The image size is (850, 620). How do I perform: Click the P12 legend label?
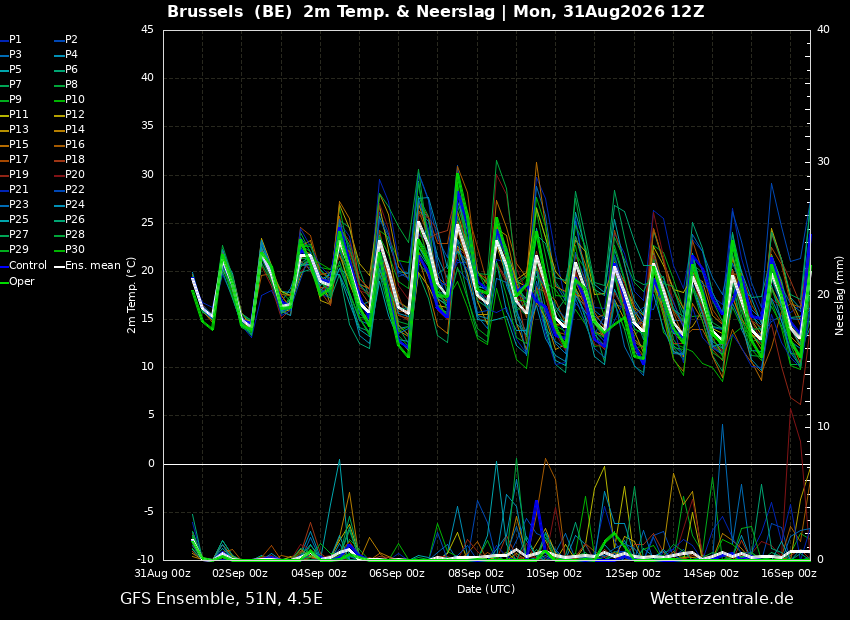tap(75, 114)
